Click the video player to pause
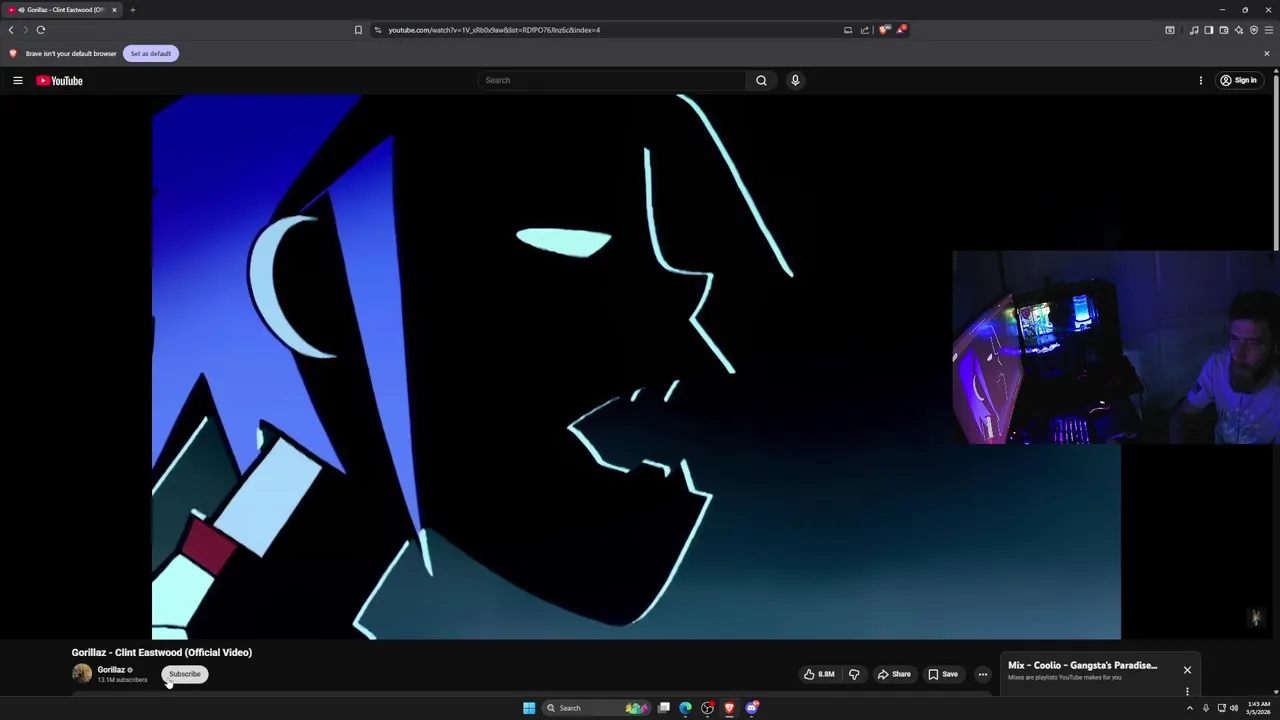 pyautogui.click(x=636, y=367)
